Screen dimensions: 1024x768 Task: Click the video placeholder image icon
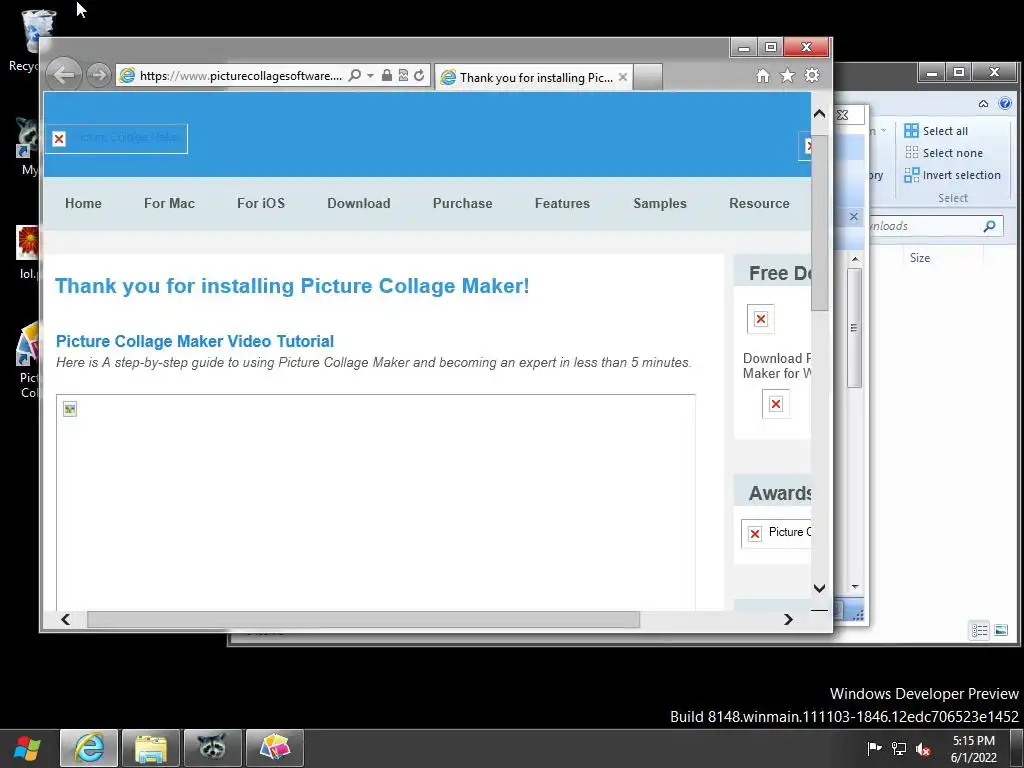pyautogui.click(x=70, y=409)
